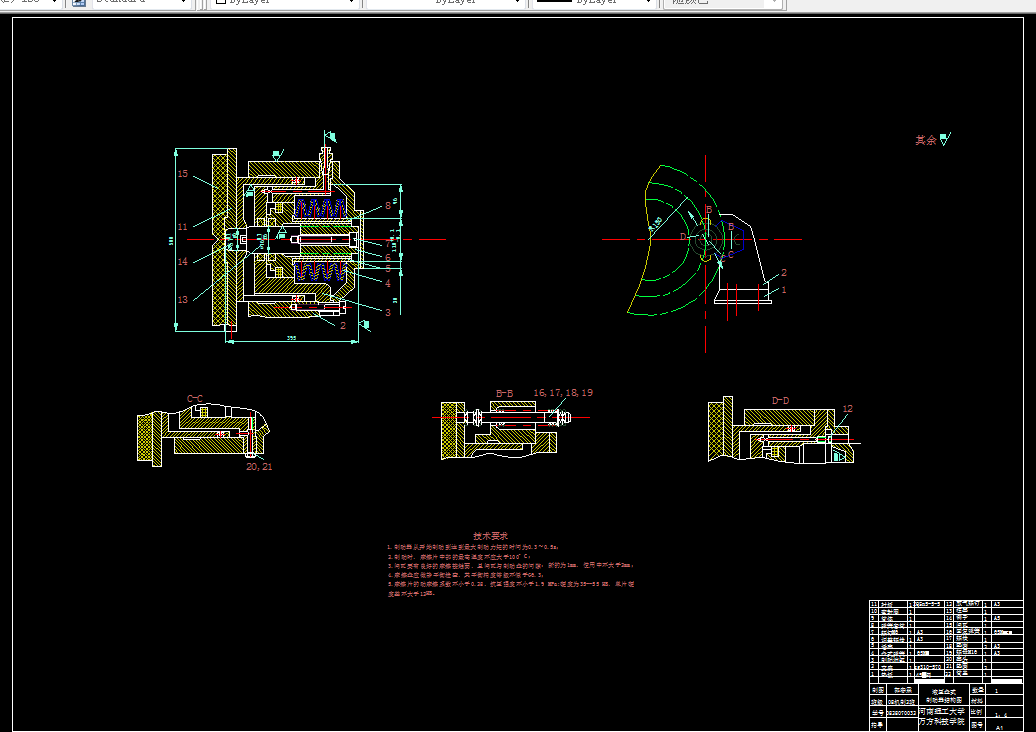Click part label 2 below main section view
1036x732 pixels.
pyautogui.click(x=343, y=325)
